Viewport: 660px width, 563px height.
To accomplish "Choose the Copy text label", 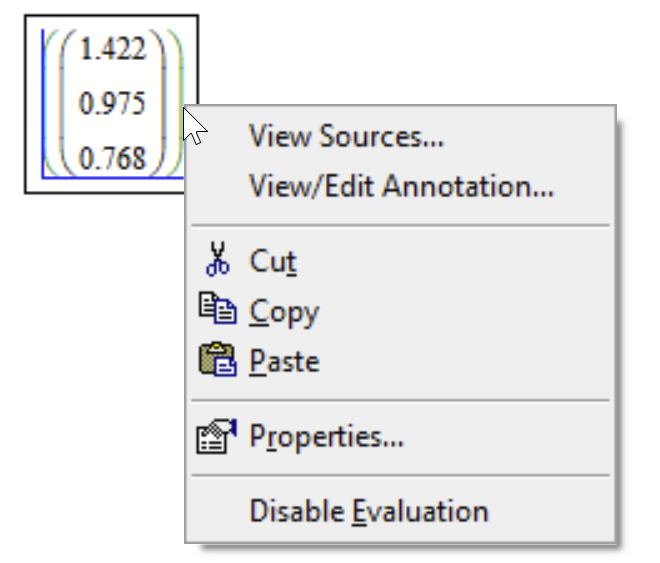I will (284, 311).
